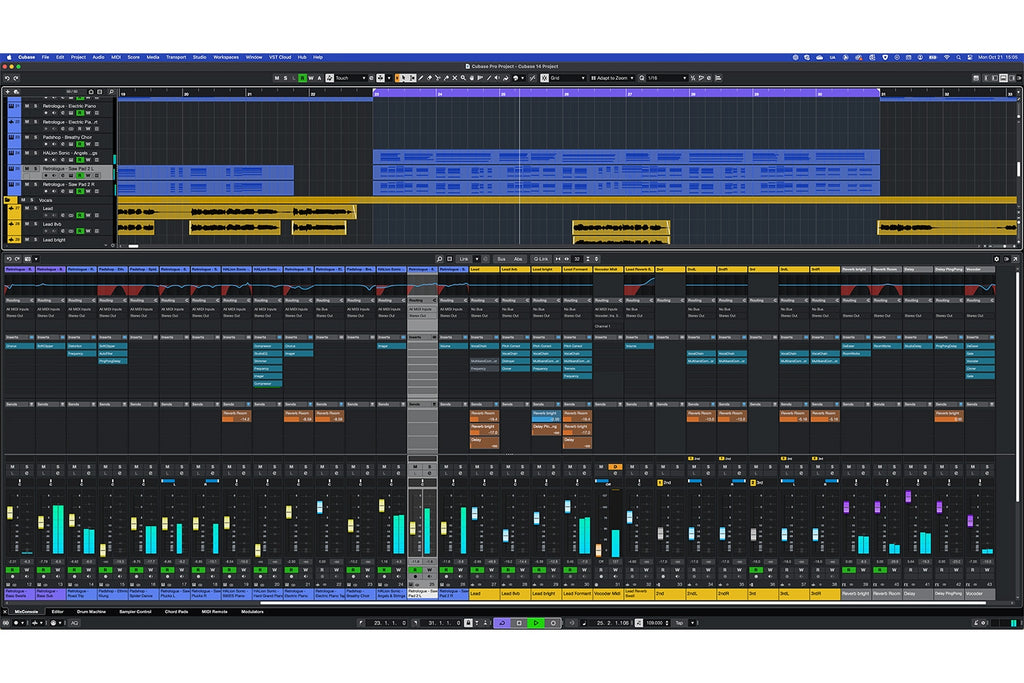Switch to the Drum Machine tab
Screen dimensions: 1024x683
coord(91,612)
